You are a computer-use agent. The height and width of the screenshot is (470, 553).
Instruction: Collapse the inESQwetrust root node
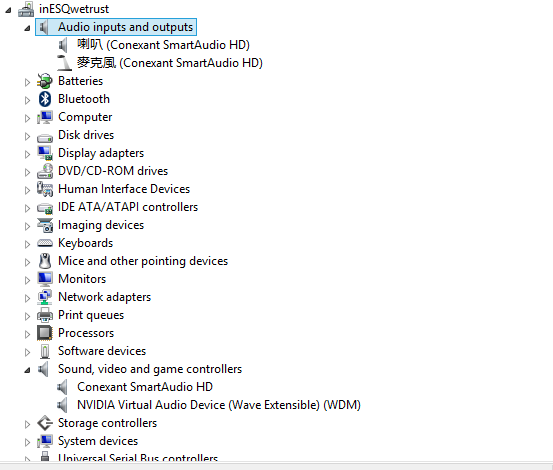8,11
